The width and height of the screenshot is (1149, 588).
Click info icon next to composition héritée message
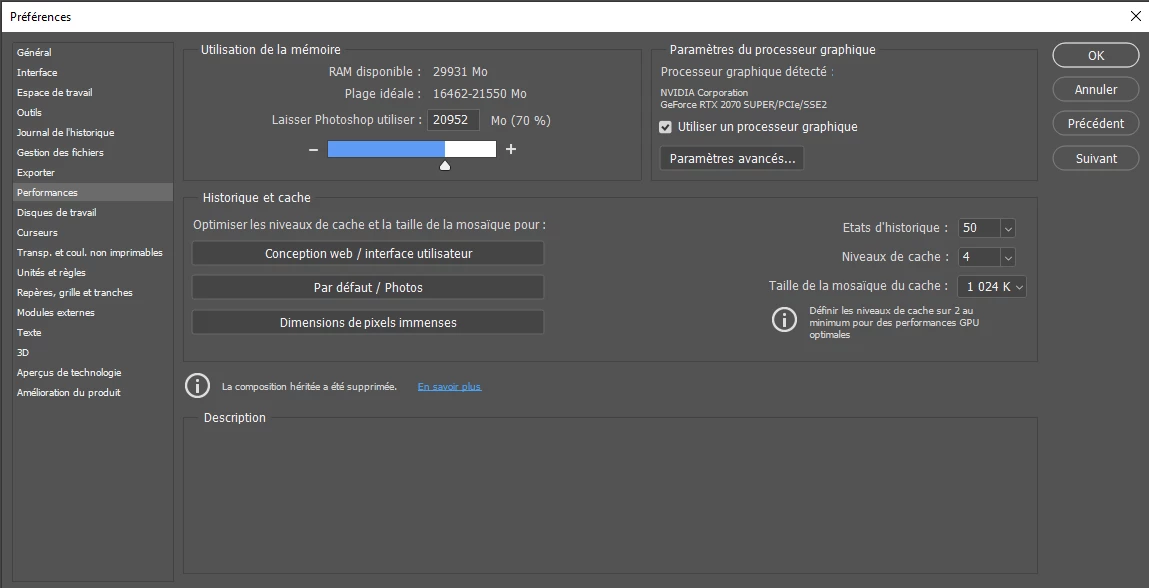(x=197, y=386)
